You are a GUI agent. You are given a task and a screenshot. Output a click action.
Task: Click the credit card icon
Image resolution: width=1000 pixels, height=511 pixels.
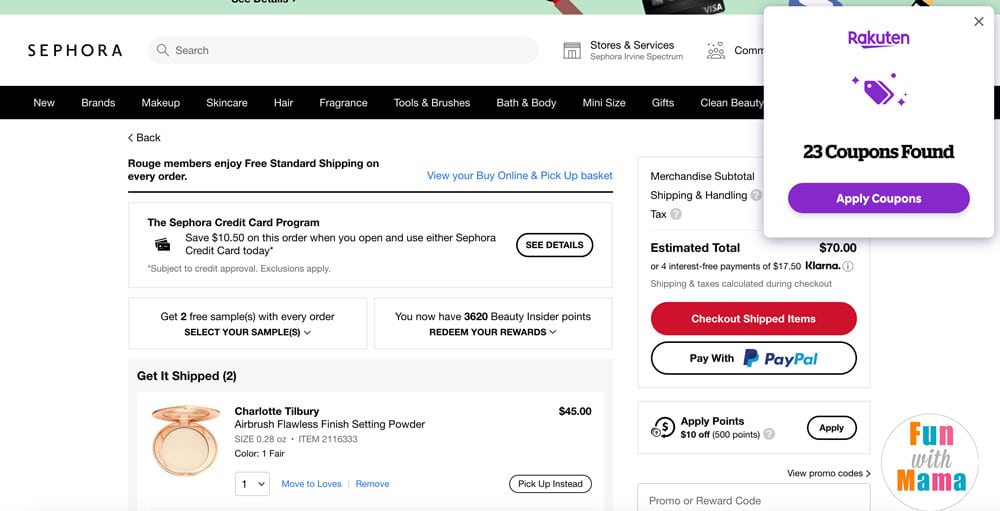click(x=163, y=244)
